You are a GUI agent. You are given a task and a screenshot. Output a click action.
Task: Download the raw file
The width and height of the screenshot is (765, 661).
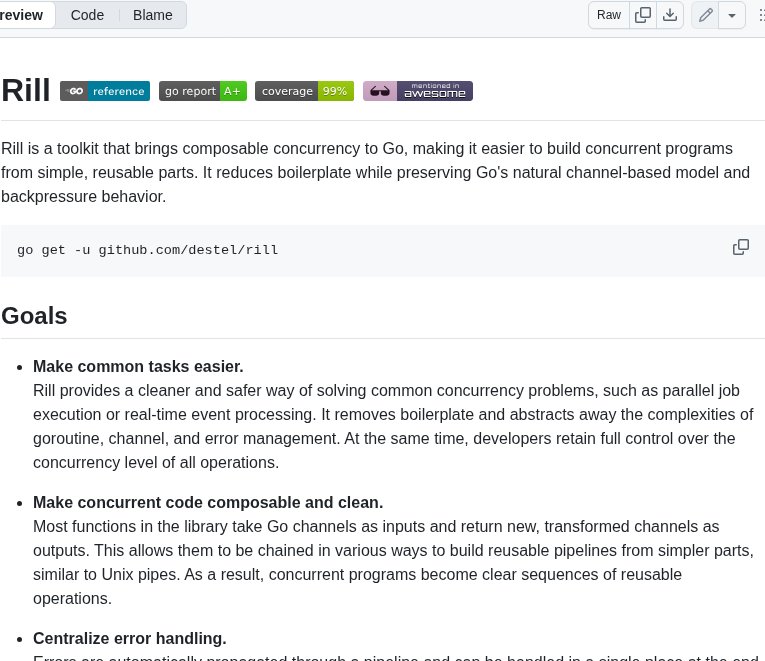tap(669, 15)
